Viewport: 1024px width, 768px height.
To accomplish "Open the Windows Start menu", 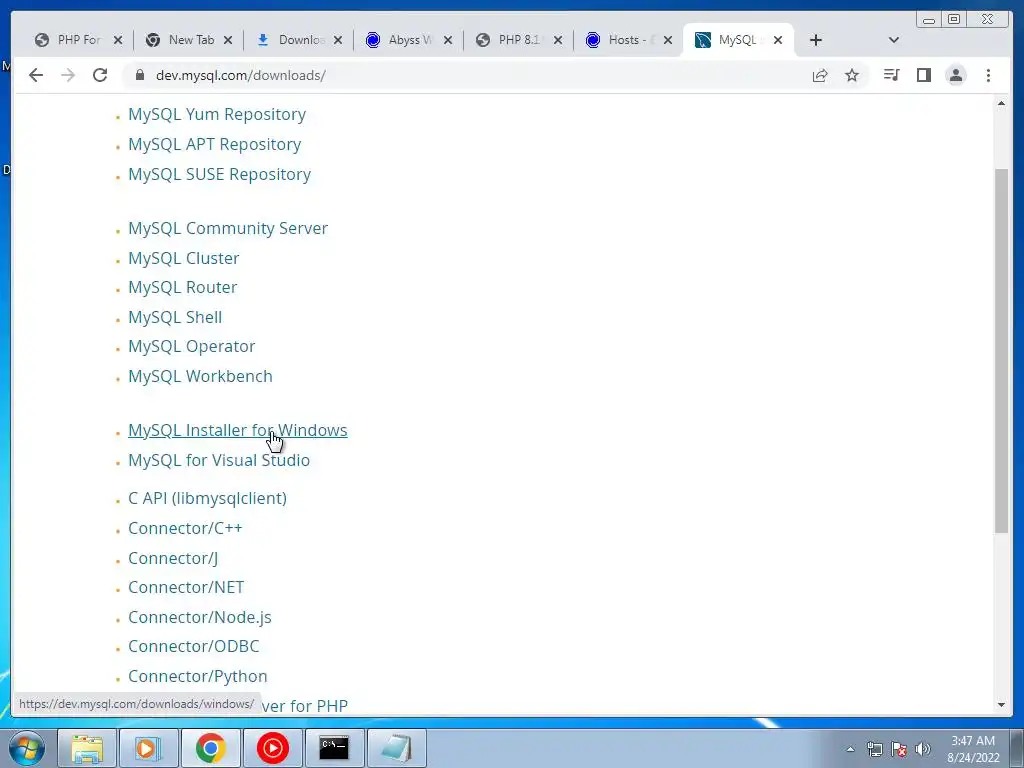I will click(27, 748).
